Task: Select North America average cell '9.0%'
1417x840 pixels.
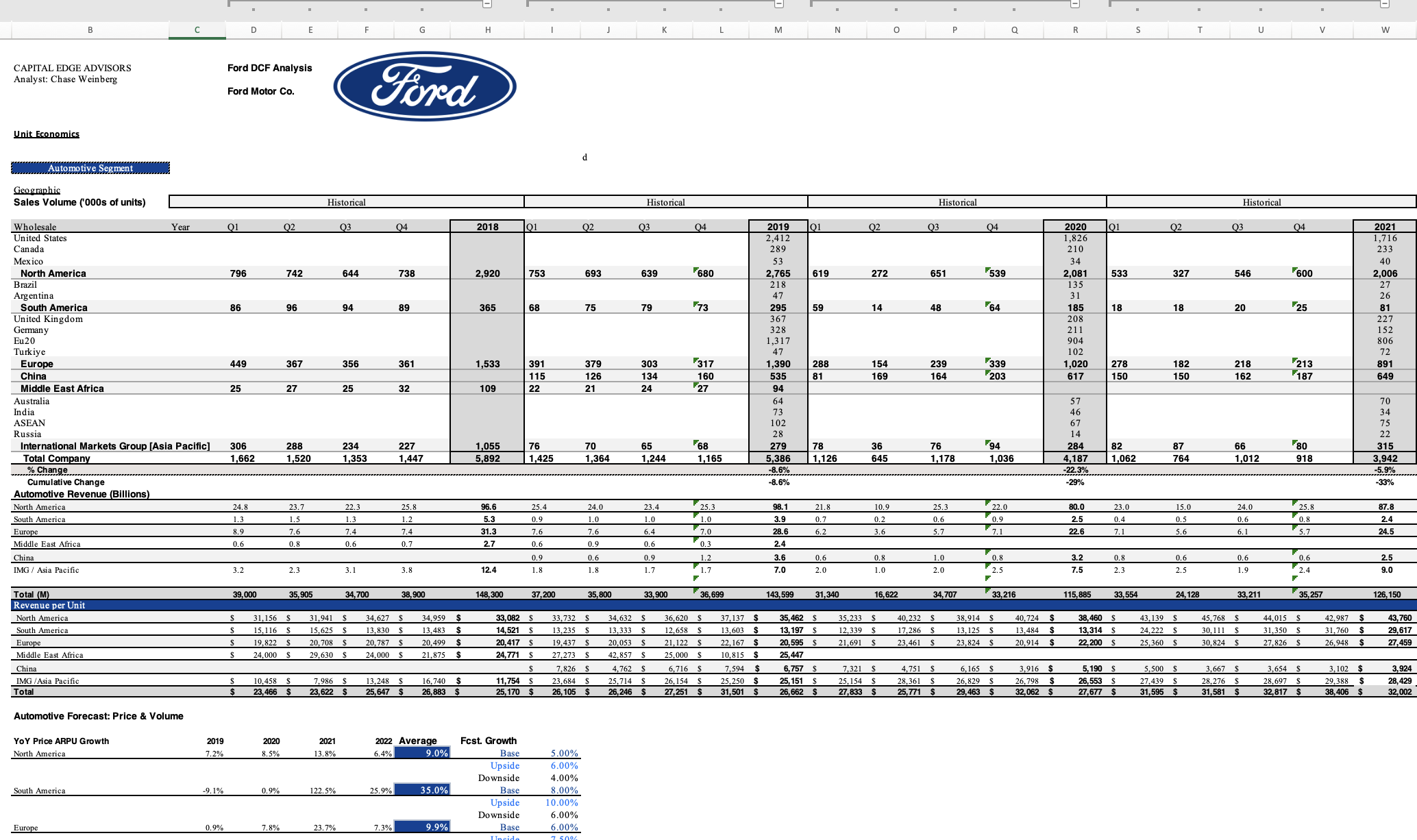Action: pos(422,753)
